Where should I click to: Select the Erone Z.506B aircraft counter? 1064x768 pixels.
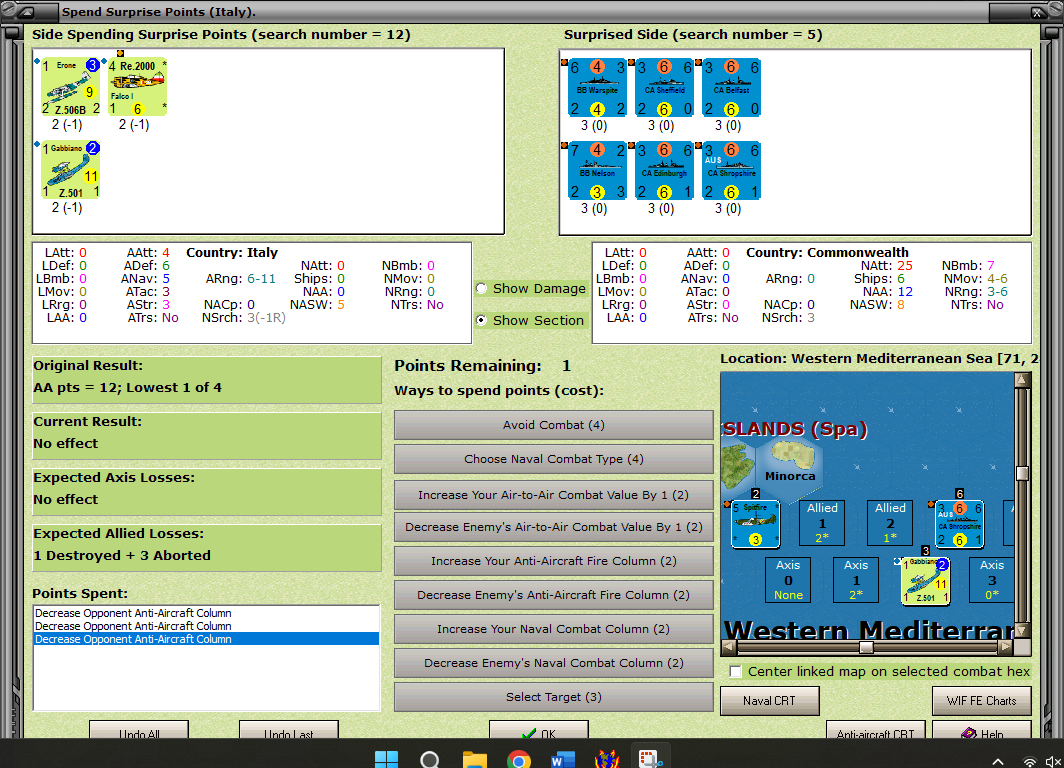(x=71, y=87)
